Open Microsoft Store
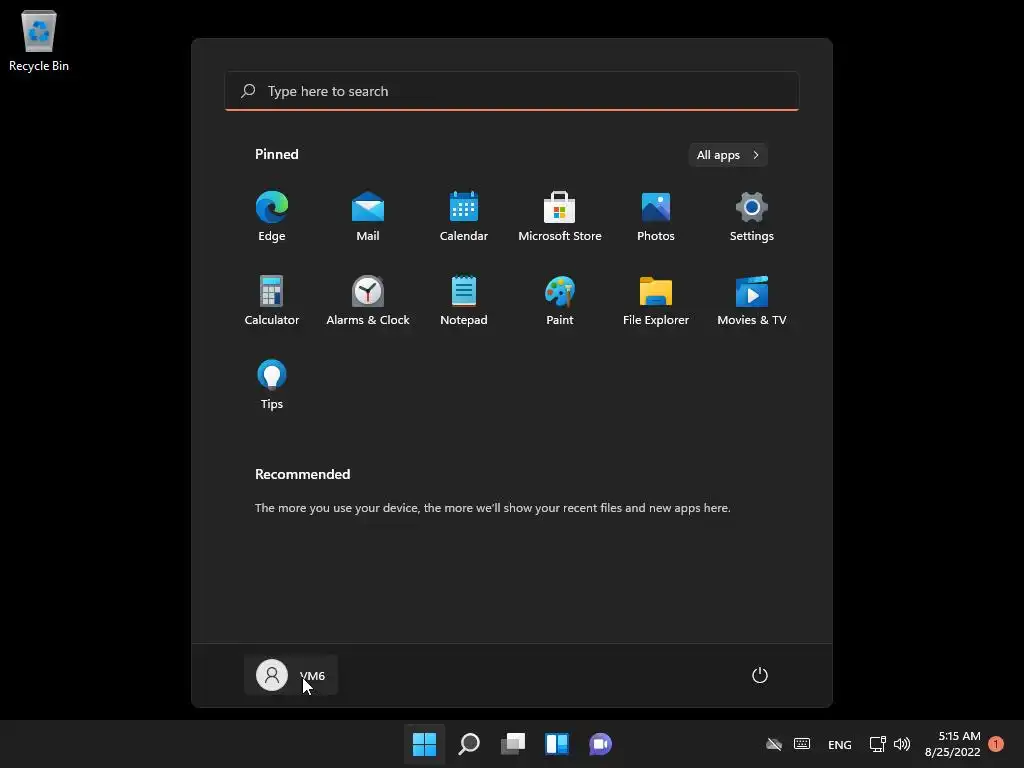This screenshot has width=1024, height=768. pyautogui.click(x=560, y=216)
